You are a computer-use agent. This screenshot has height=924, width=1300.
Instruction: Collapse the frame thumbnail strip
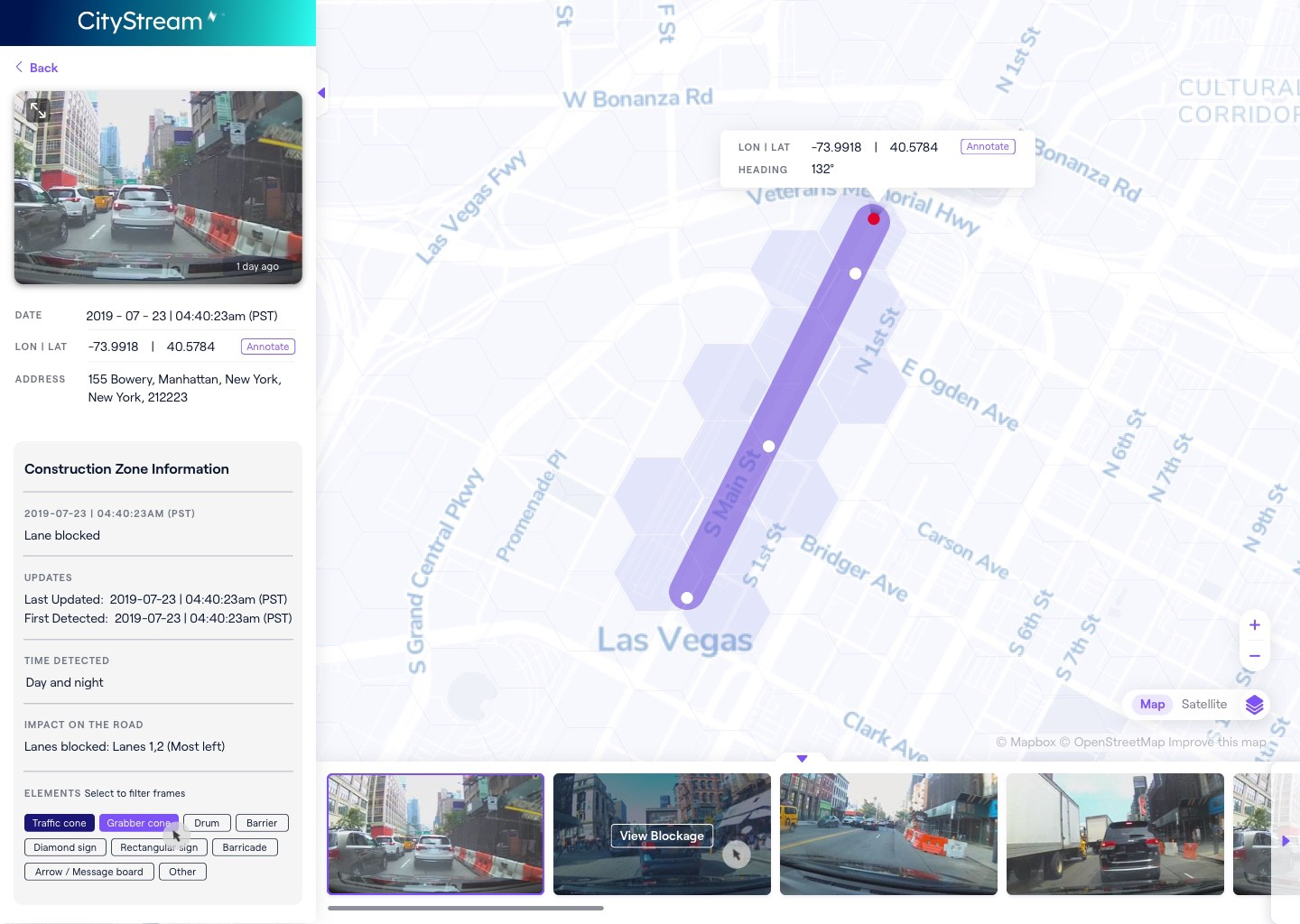tap(802, 759)
